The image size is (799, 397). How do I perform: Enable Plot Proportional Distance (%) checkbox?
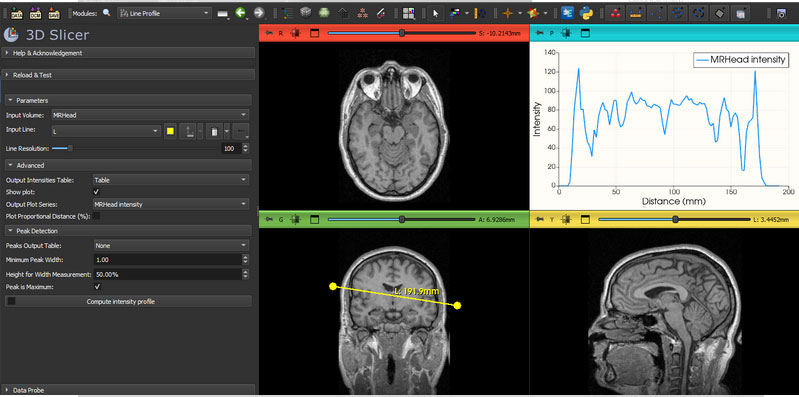(x=96, y=217)
